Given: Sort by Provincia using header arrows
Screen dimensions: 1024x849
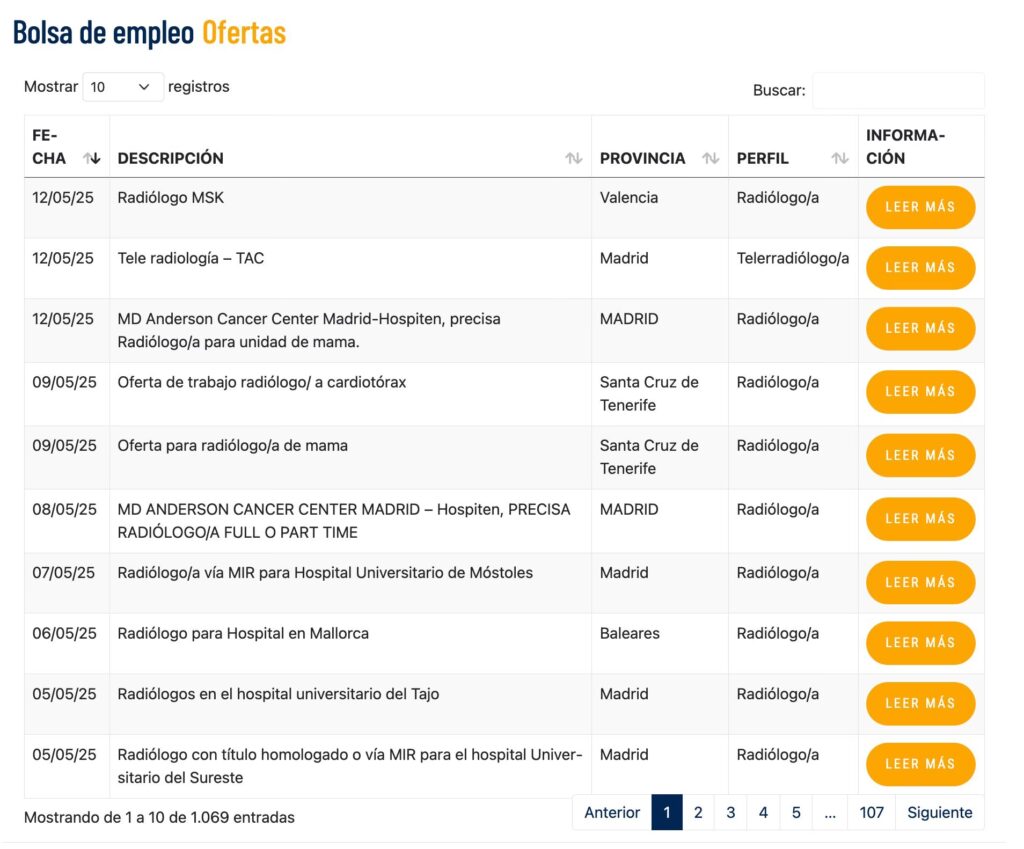Looking at the screenshot, I should pyautogui.click(x=710, y=158).
